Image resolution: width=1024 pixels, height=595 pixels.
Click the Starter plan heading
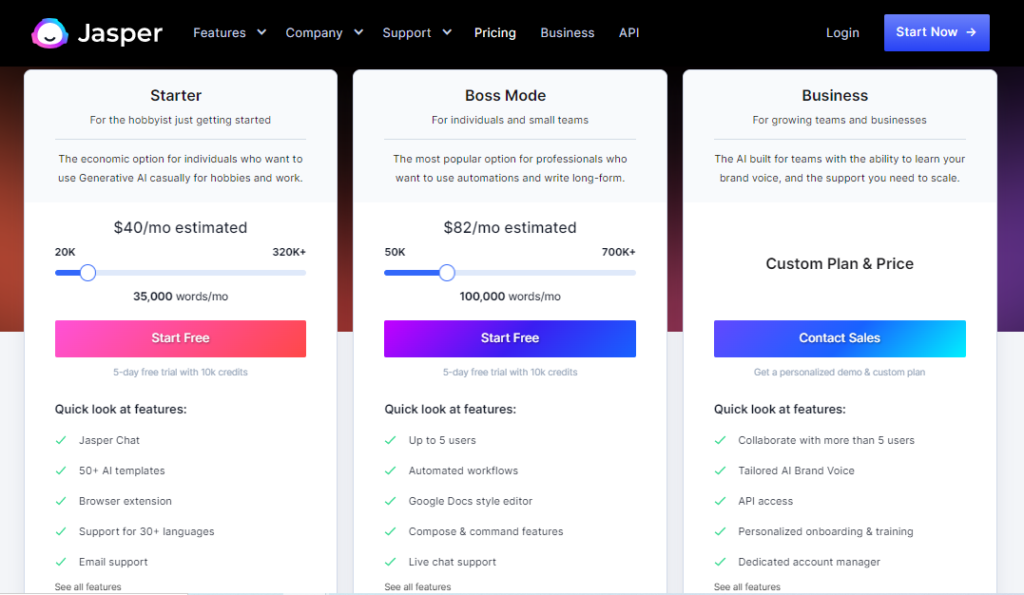[x=176, y=95]
